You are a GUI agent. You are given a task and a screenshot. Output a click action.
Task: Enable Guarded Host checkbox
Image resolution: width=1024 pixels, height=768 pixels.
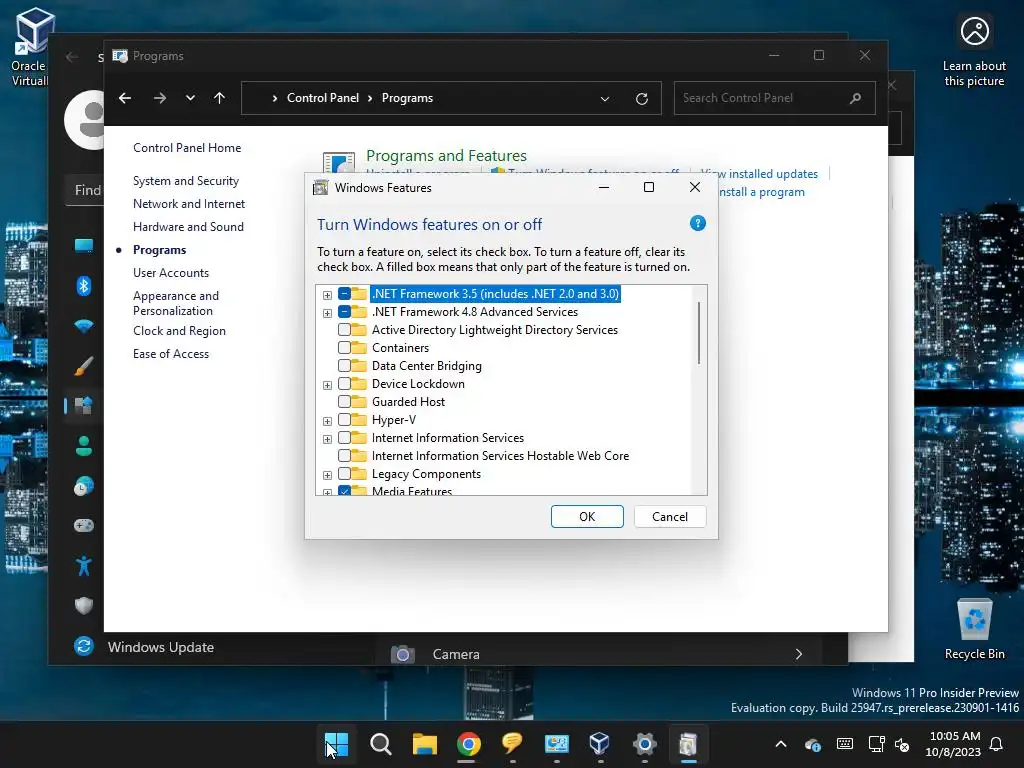point(344,402)
